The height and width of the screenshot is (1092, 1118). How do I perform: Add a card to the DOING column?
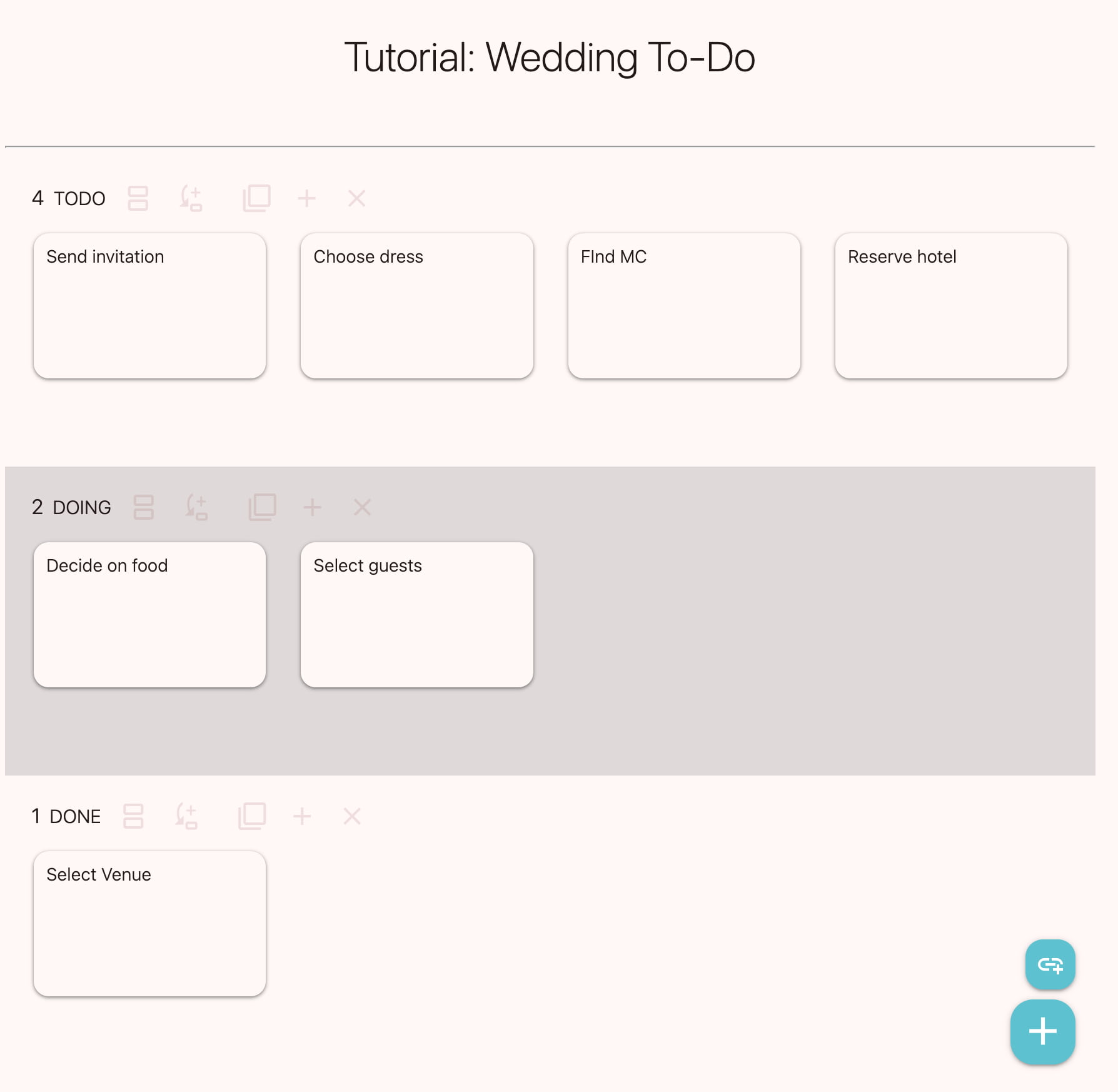313,507
